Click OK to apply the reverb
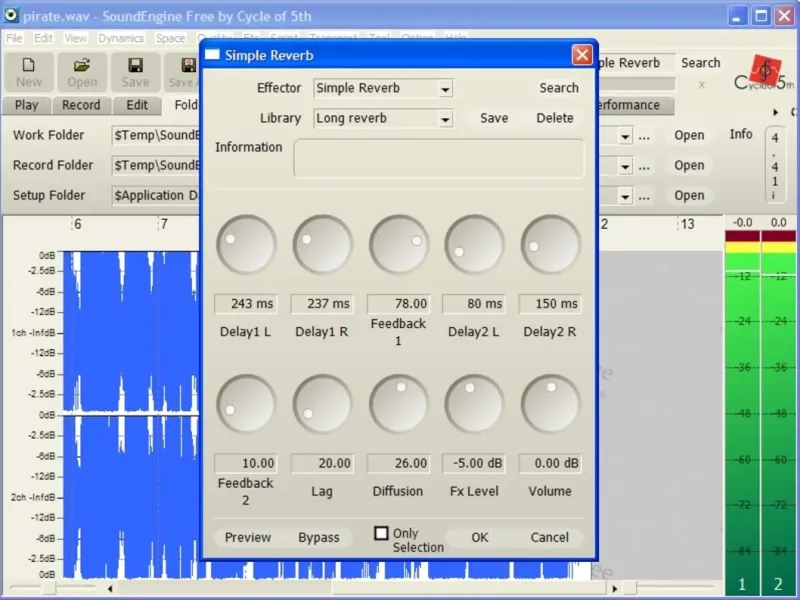The image size is (800, 600). tap(480, 537)
